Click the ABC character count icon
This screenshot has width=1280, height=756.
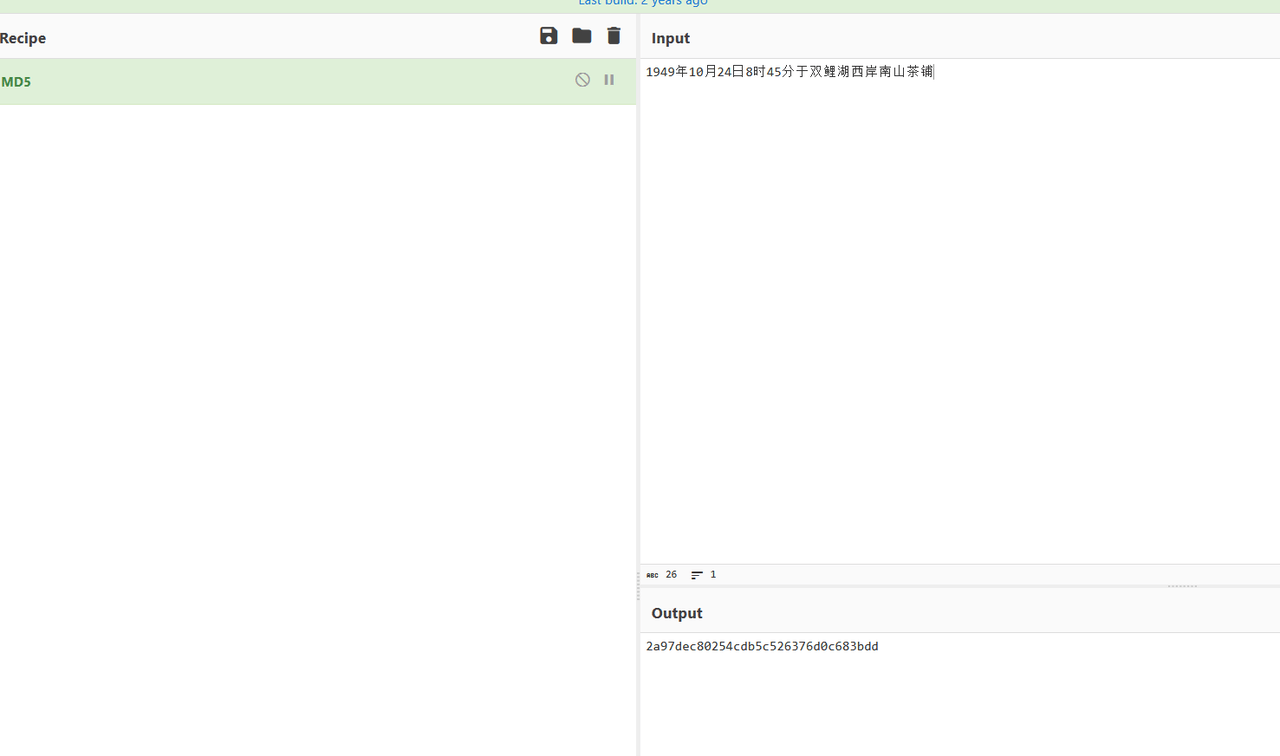coord(652,575)
